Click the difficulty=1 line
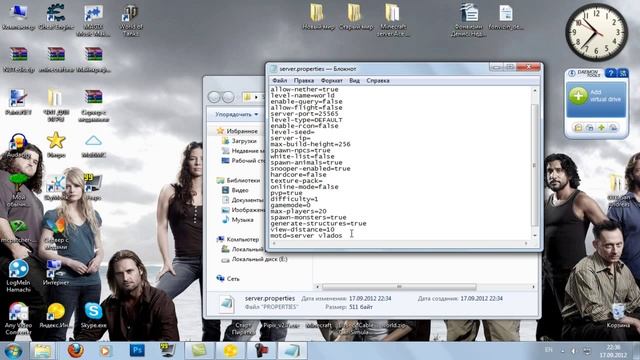The height and width of the screenshot is (360, 640). pyautogui.click(x=294, y=199)
